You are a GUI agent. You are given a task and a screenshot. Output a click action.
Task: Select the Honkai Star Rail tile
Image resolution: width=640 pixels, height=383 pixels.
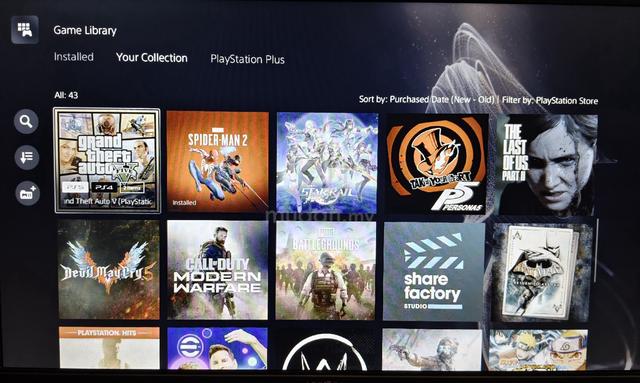[327, 163]
